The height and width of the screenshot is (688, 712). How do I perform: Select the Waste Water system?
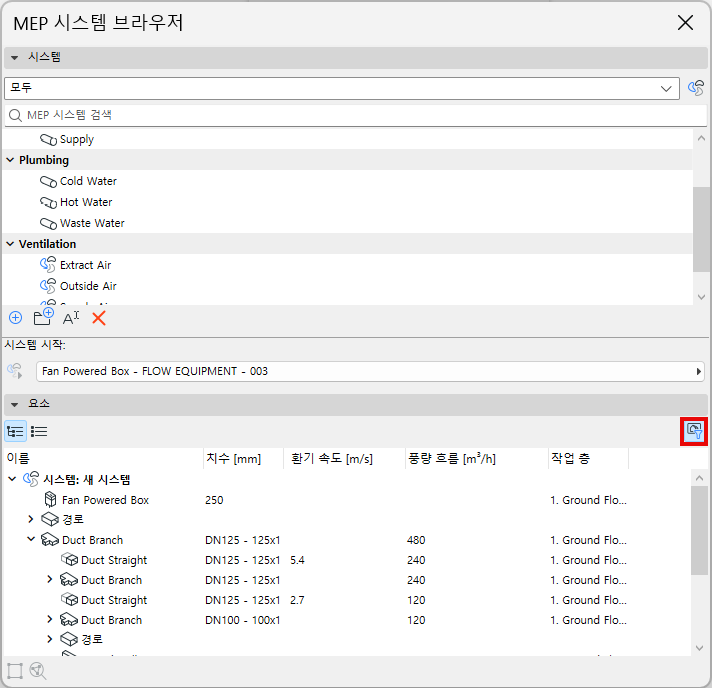pos(347,223)
